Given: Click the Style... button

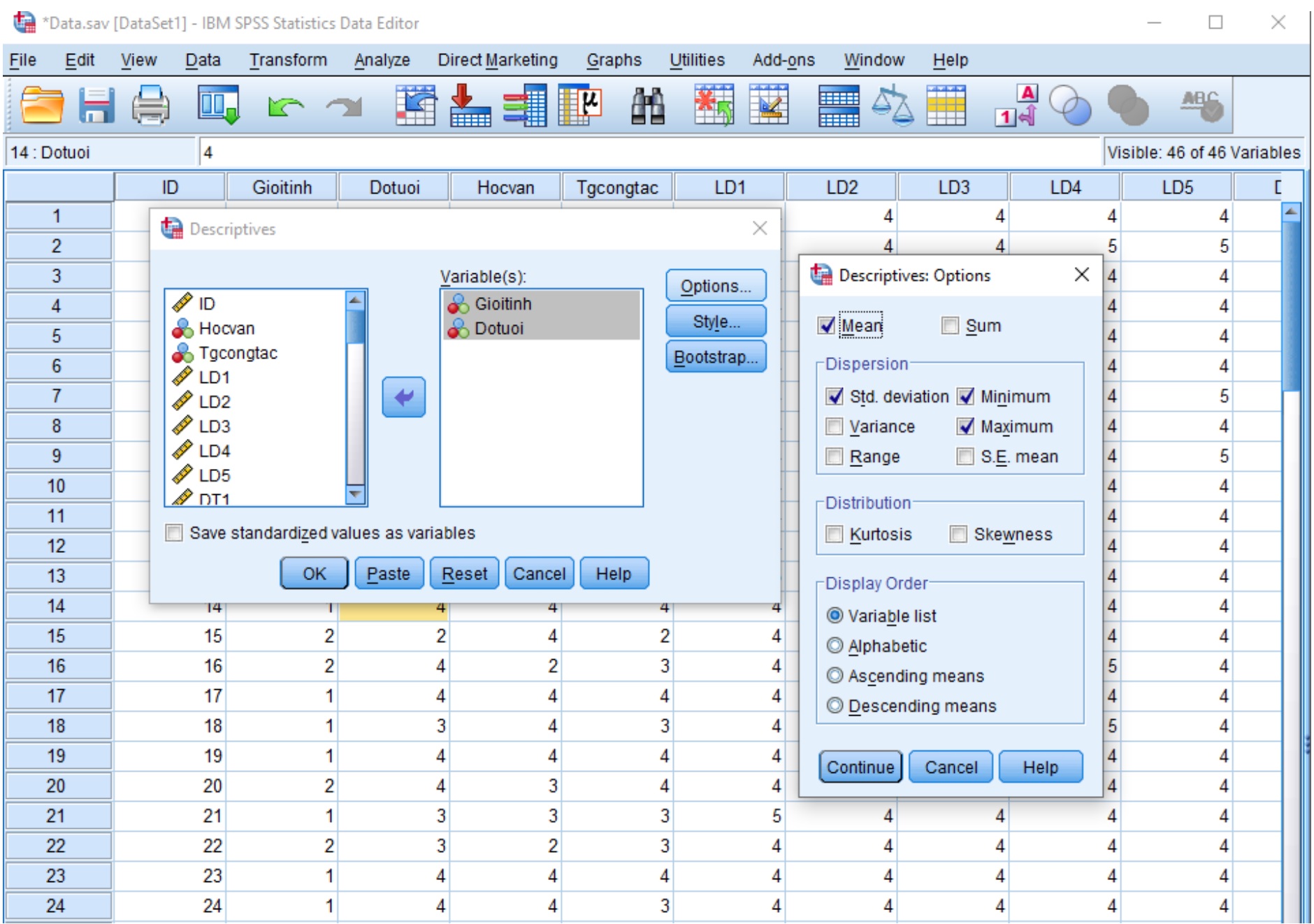Looking at the screenshot, I should [716, 322].
